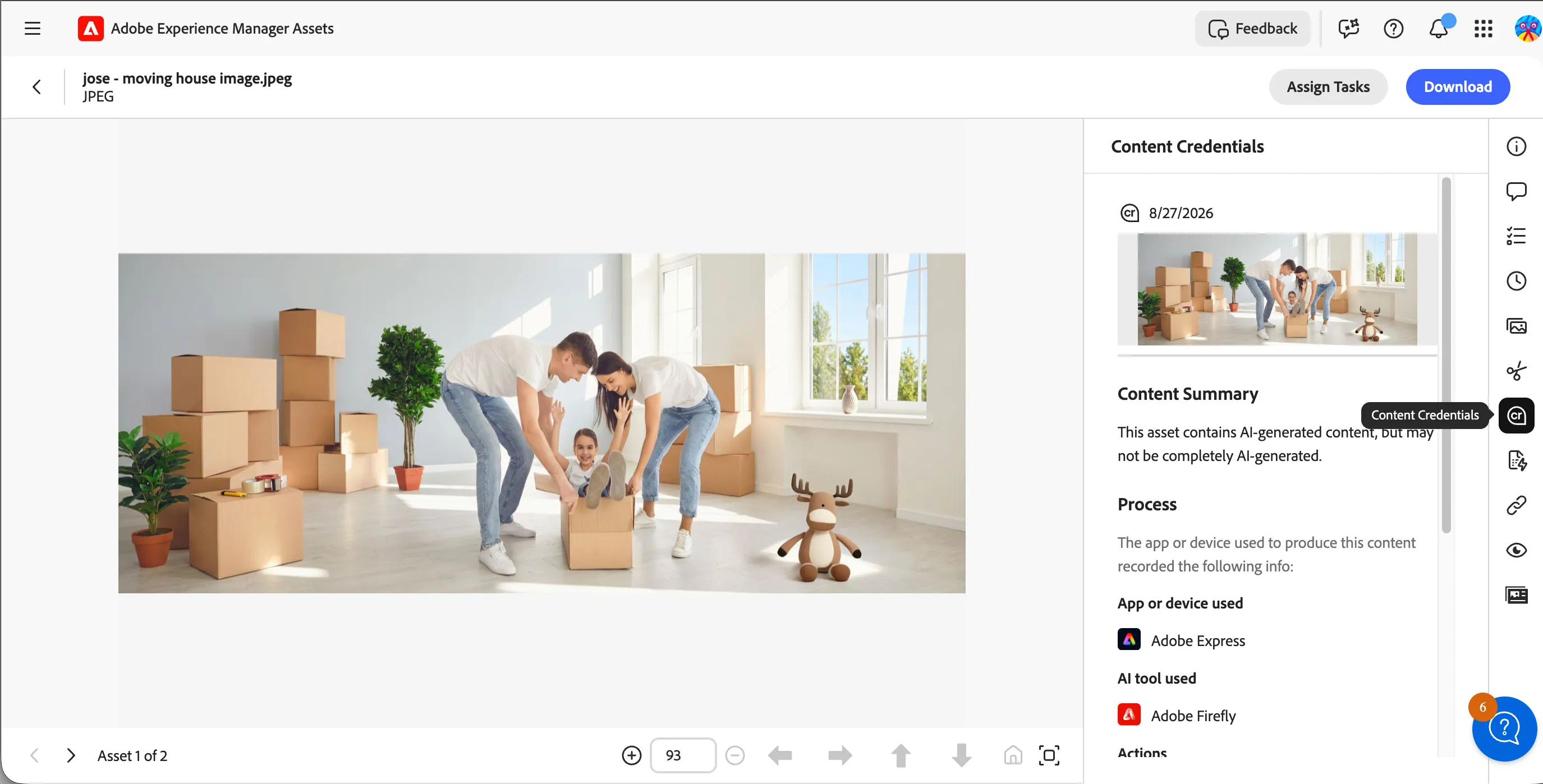
Task: Open the Versions history clock icon
Action: click(1516, 281)
